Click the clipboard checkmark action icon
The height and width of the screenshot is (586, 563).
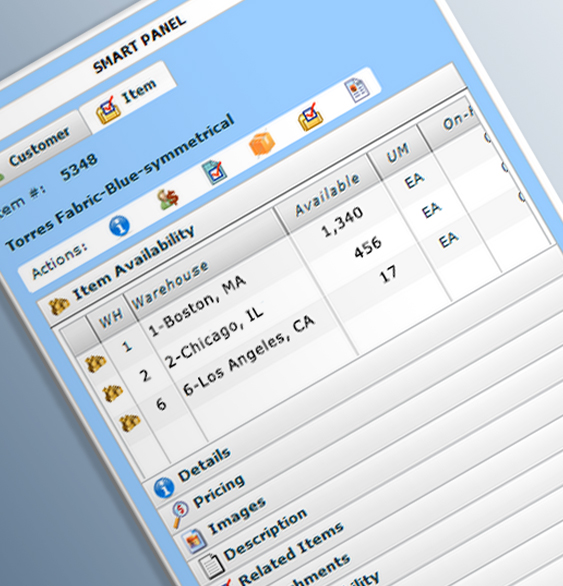214,172
